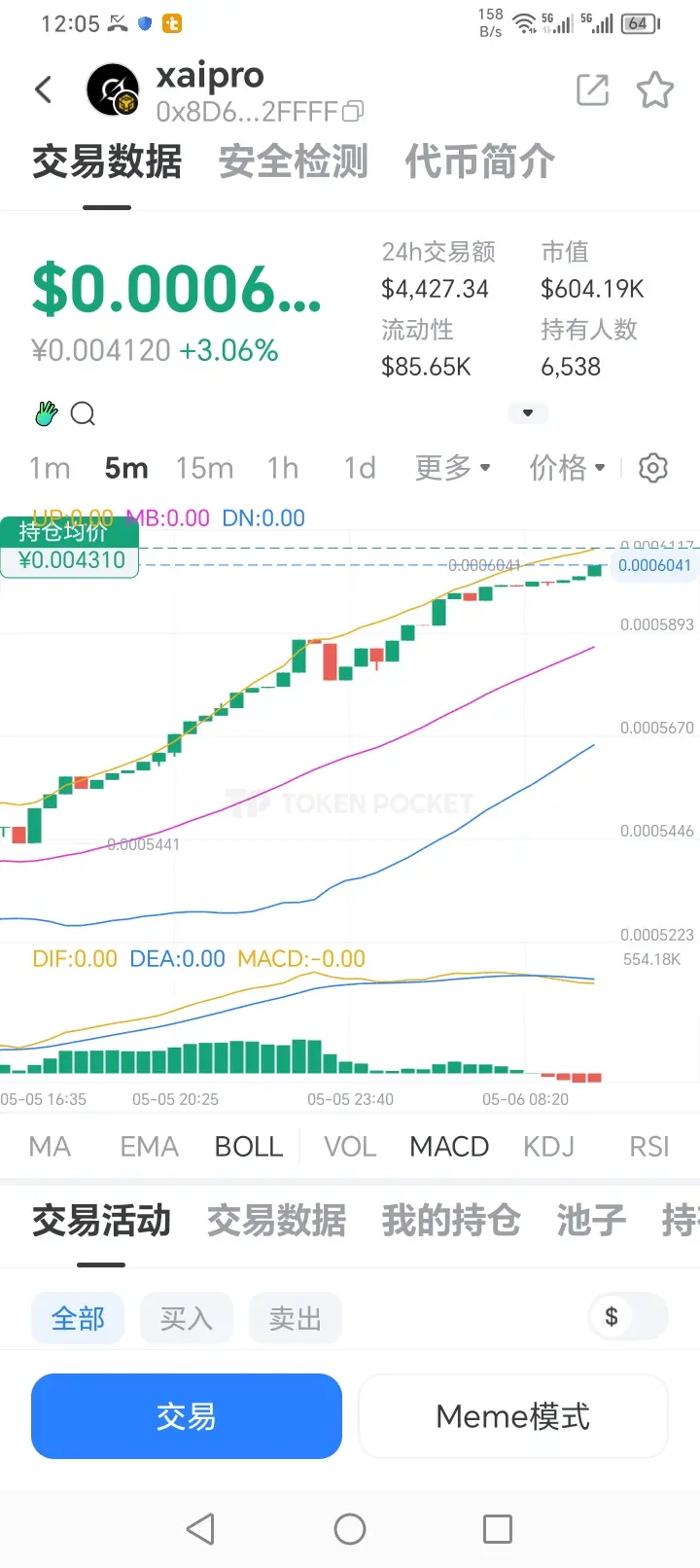Switch to 安全检测 tab
This screenshot has width=700, height=1568.
tap(293, 161)
